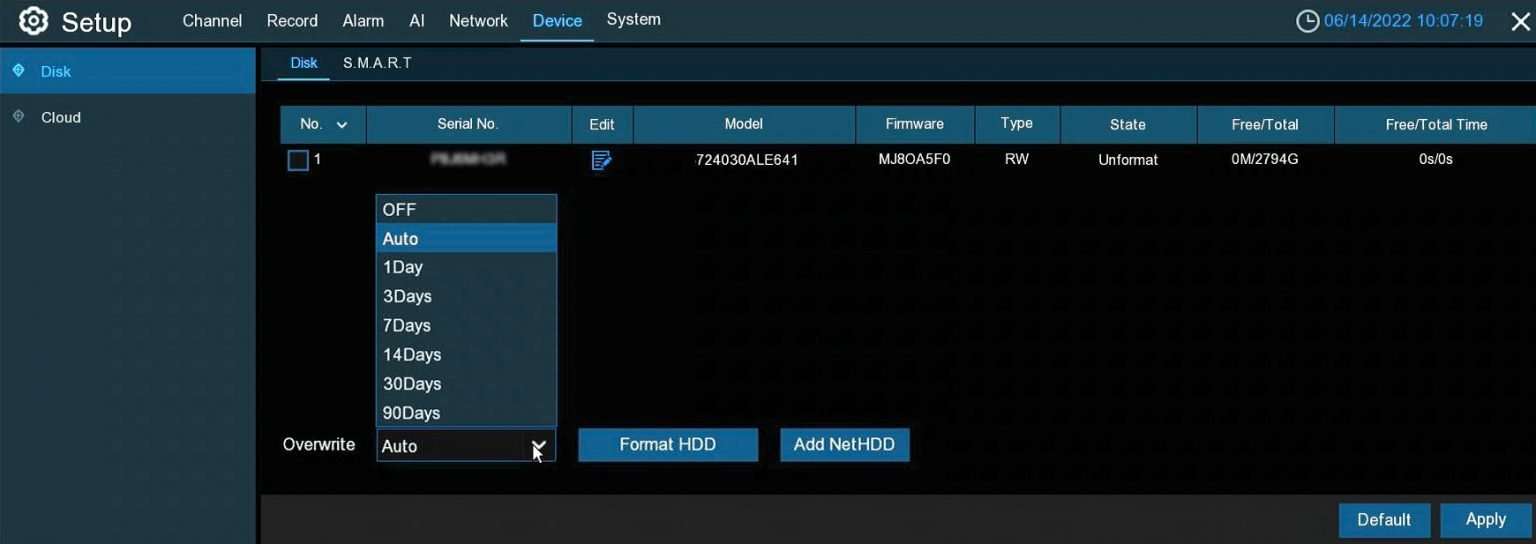Select 1Day overwrite option

[466, 267]
